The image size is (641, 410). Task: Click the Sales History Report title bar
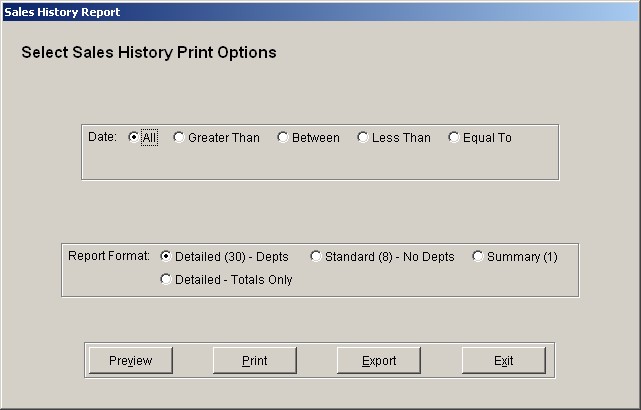(x=320, y=12)
